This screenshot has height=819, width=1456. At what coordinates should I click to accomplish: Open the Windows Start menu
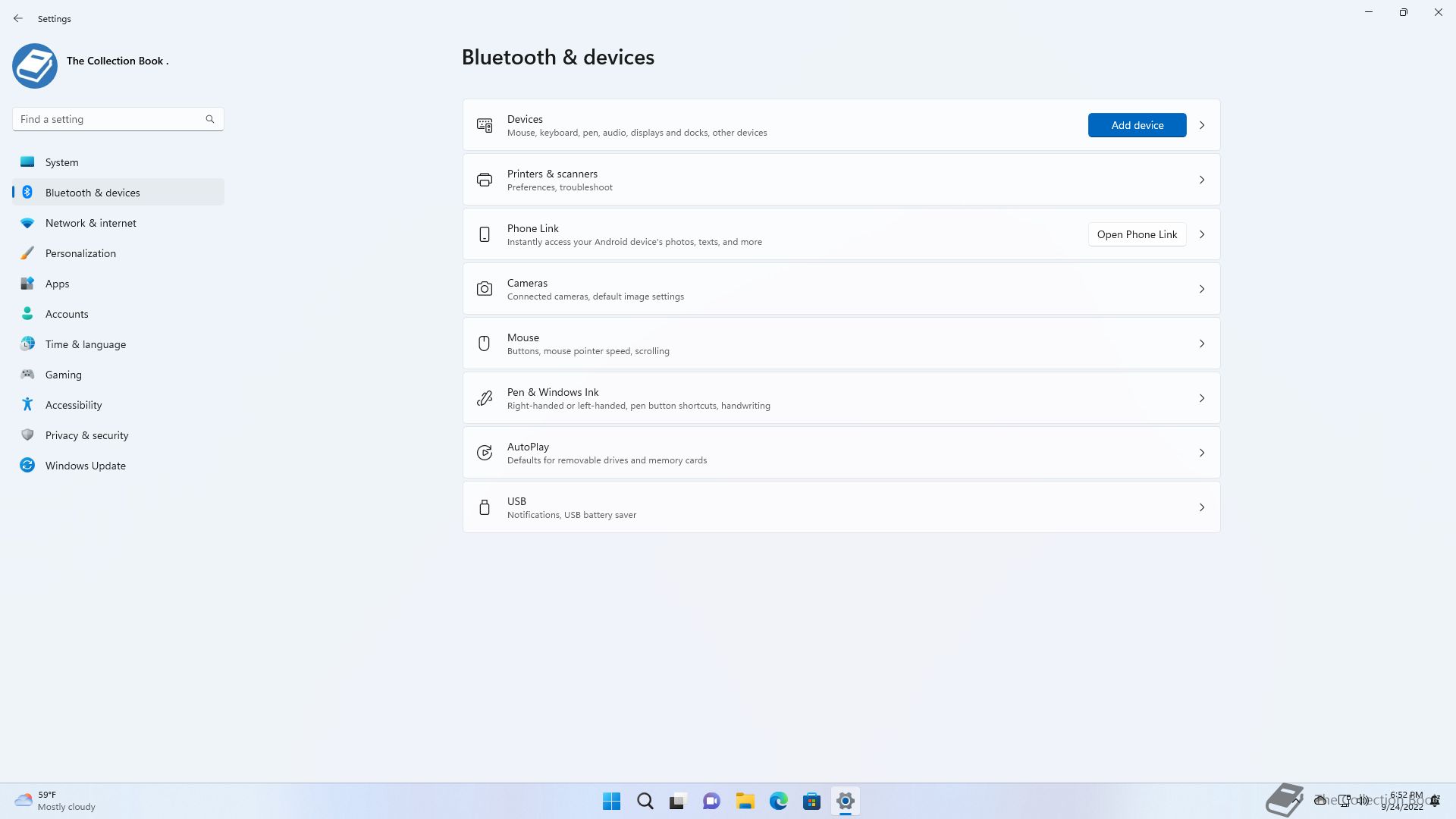pos(611,801)
